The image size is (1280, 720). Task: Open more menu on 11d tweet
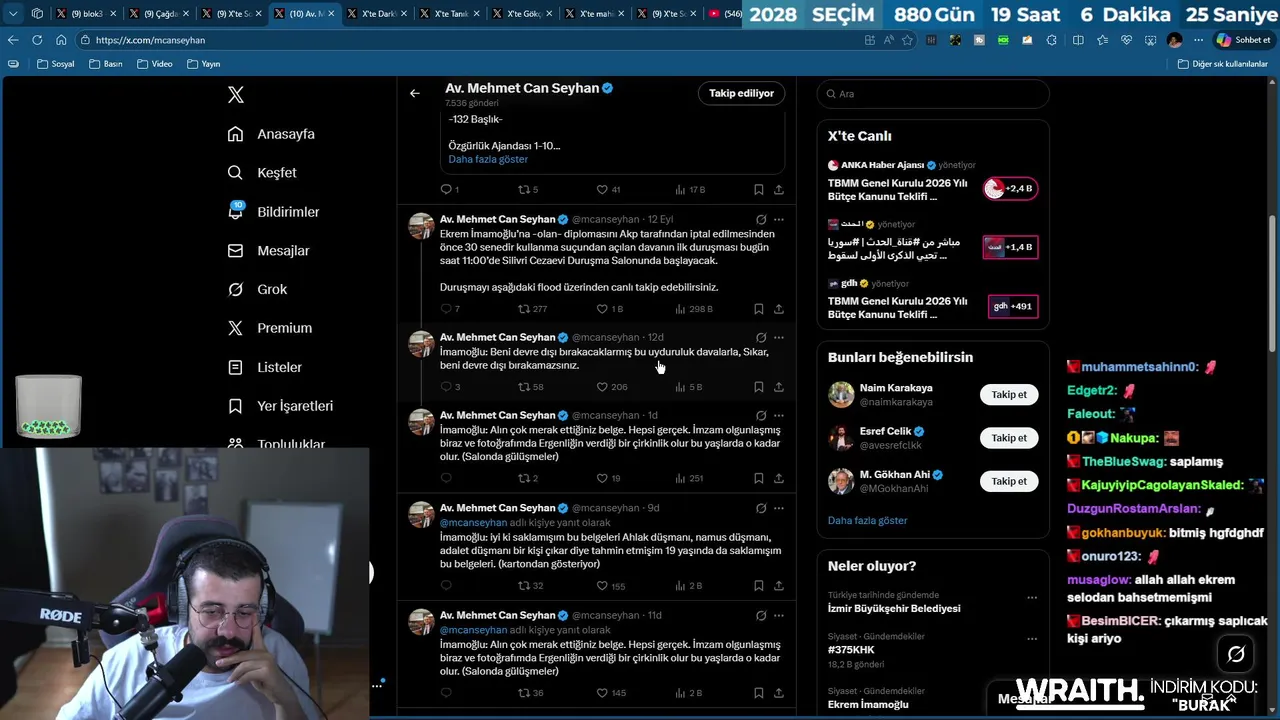[x=779, y=616]
